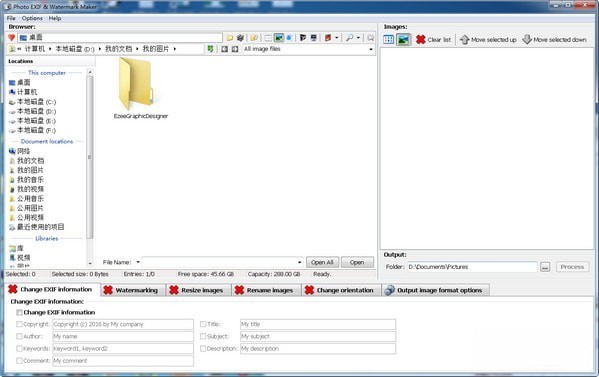599x377 pixels.
Task: Toggle the Subject checkbox
Action: coord(203,337)
